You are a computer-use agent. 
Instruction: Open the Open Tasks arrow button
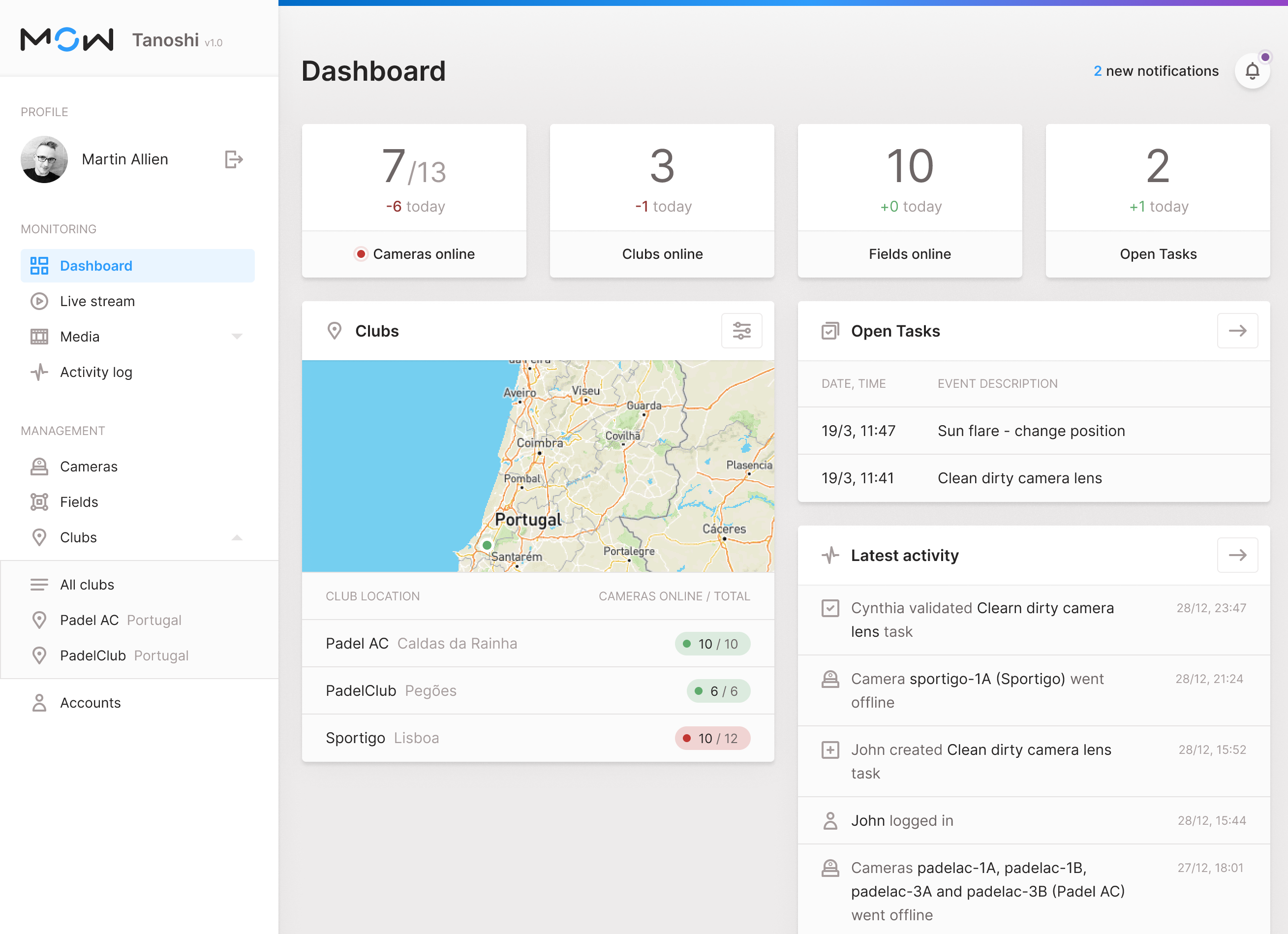(x=1237, y=331)
